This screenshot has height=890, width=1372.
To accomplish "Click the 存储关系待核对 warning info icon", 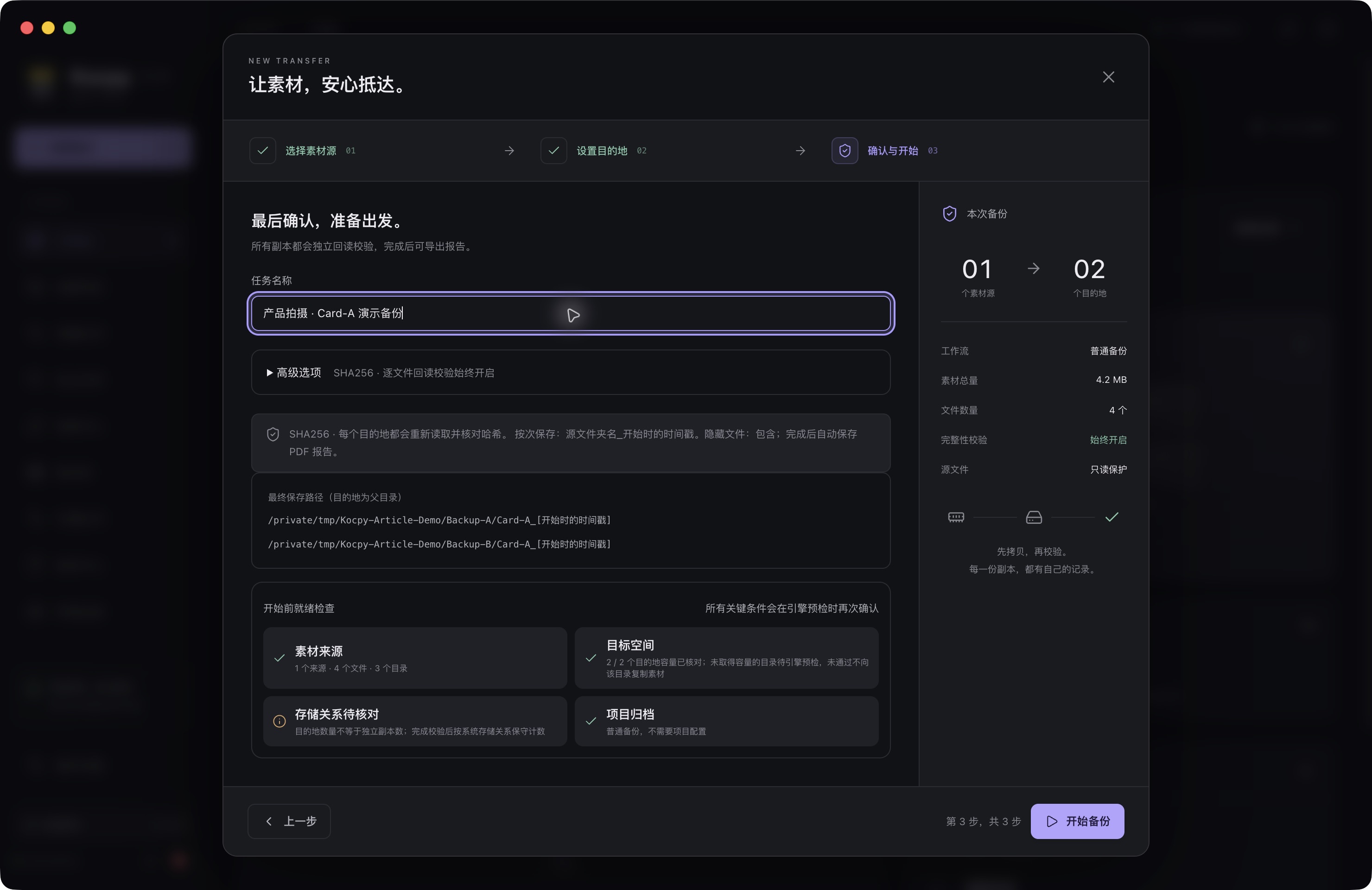I will [279, 721].
